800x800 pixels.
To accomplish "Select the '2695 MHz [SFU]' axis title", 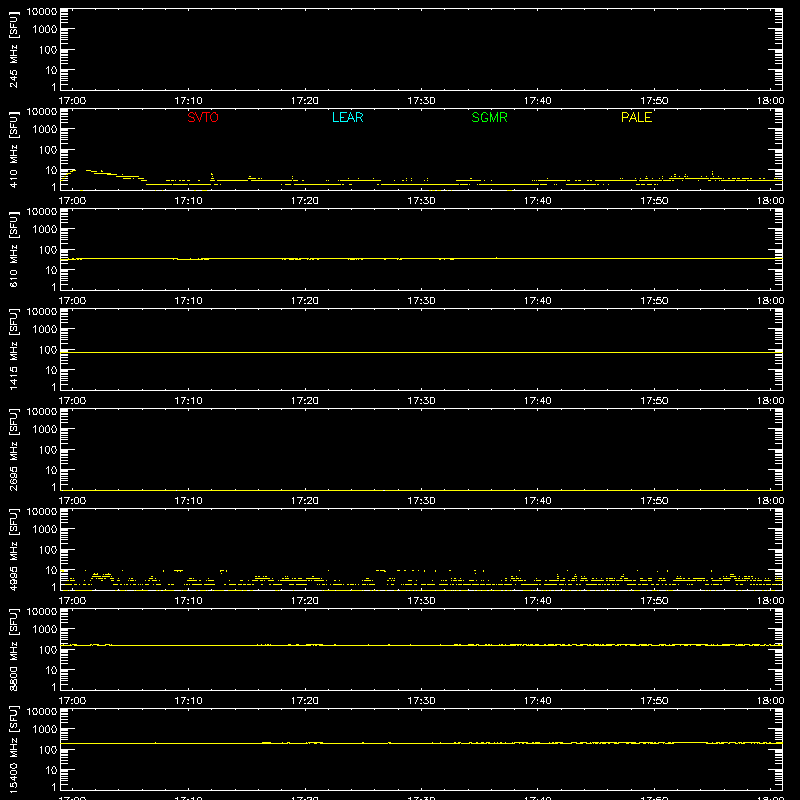I will pyautogui.click(x=13, y=449).
